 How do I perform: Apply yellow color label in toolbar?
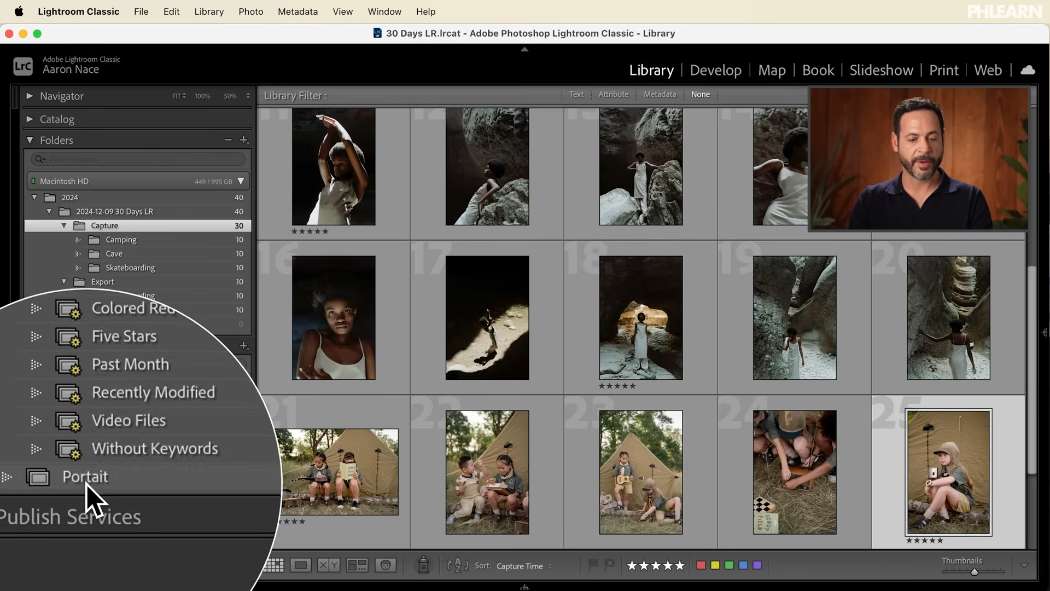click(x=715, y=566)
